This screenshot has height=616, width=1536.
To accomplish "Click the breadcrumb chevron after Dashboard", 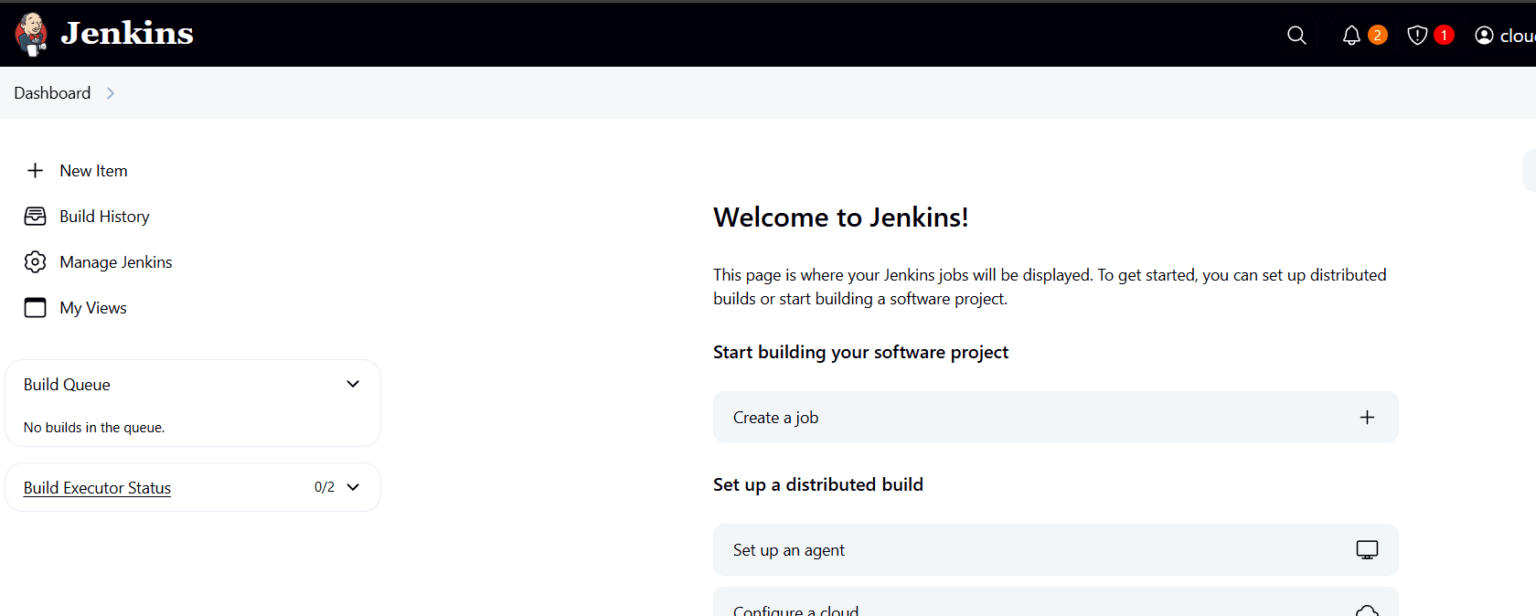I will click(110, 92).
